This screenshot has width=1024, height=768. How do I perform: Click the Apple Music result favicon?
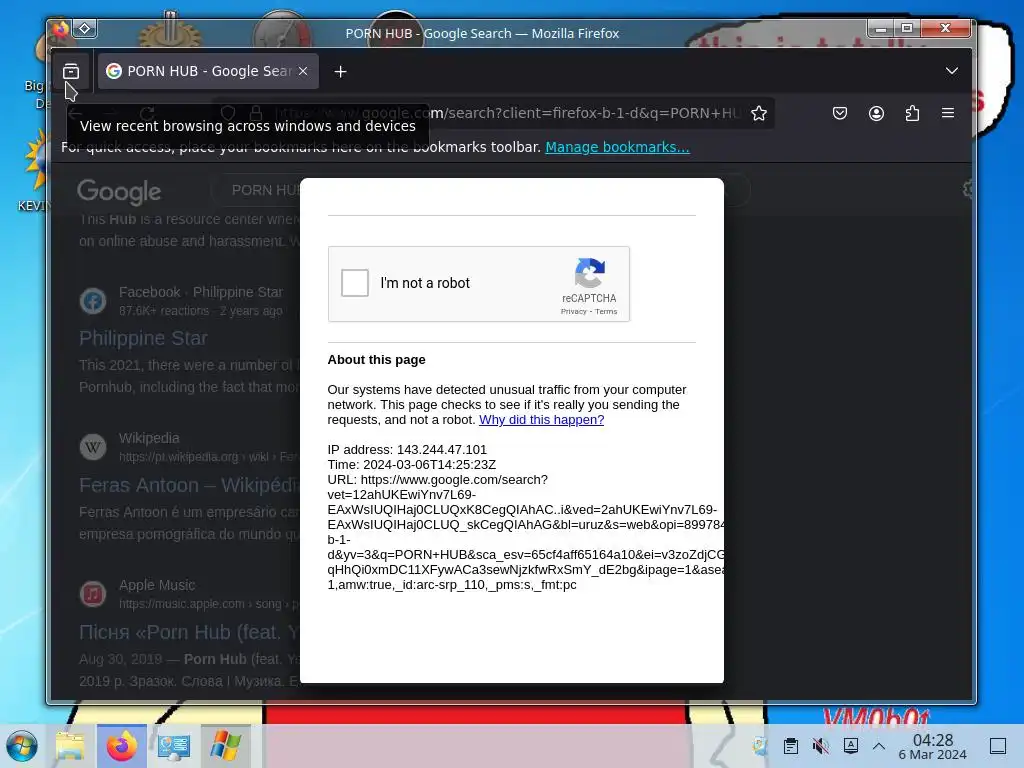pos(93,594)
